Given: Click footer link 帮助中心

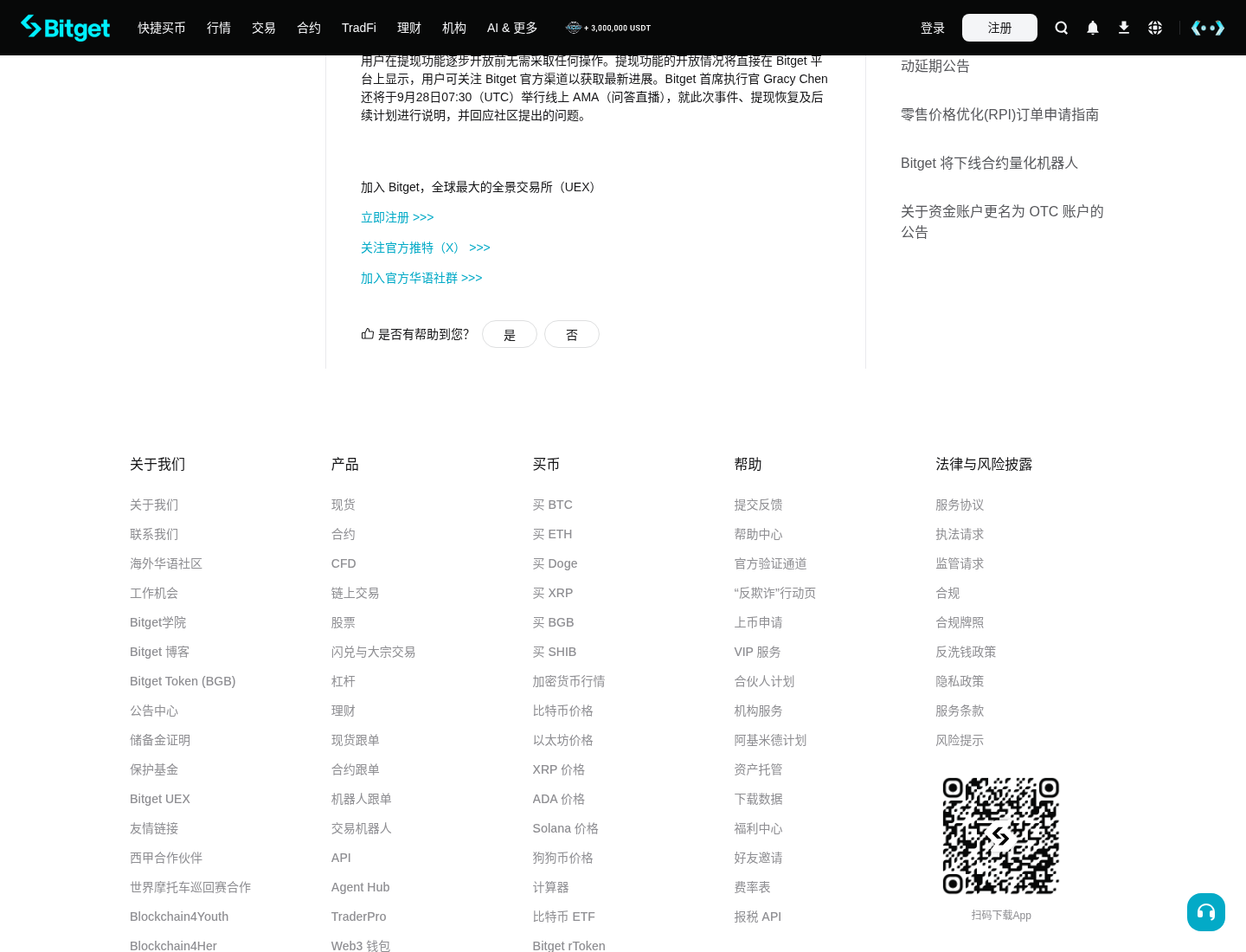Looking at the screenshot, I should click(759, 534).
